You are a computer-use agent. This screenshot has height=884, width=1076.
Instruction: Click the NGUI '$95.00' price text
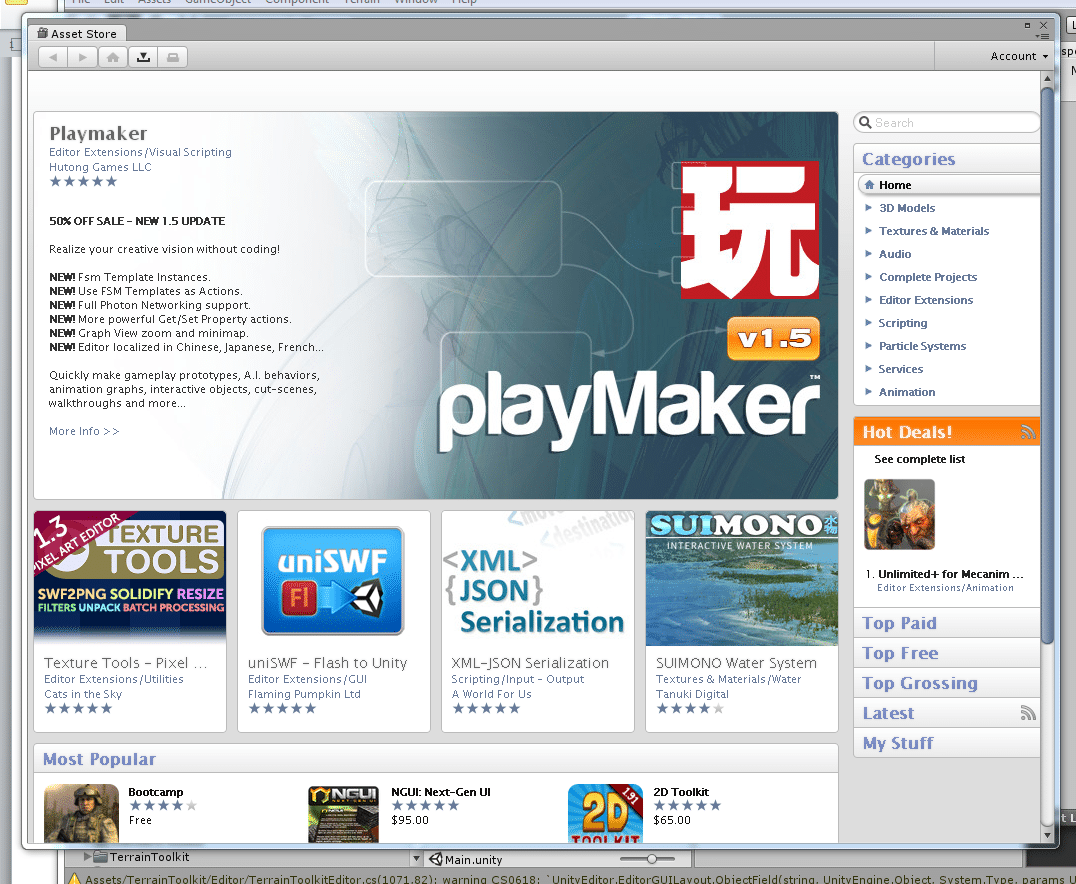point(410,819)
